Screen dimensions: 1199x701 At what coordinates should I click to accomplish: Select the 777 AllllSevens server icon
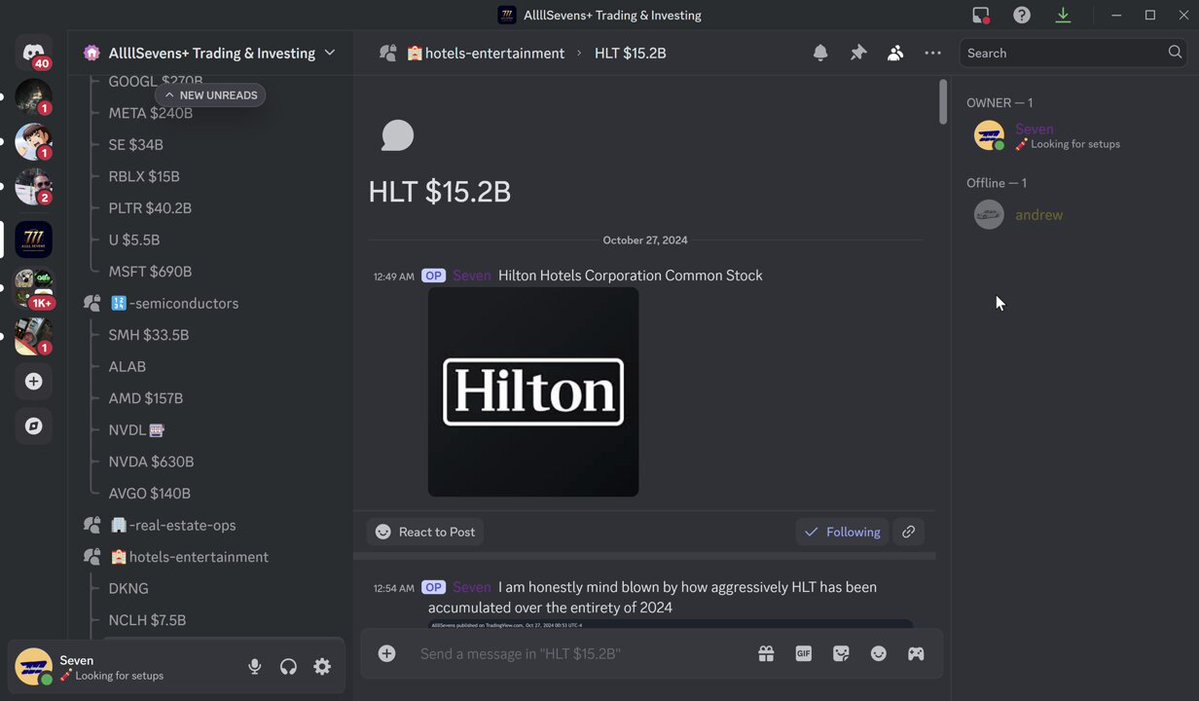[x=34, y=239]
